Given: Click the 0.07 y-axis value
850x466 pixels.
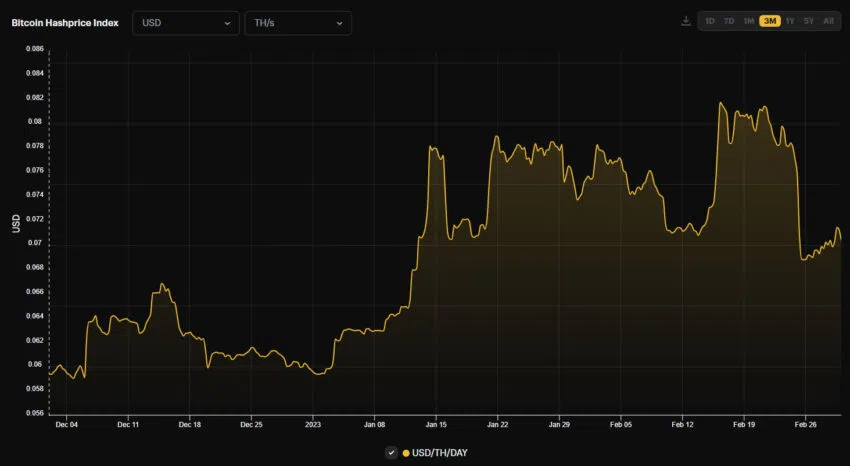Looking at the screenshot, I should pos(35,243).
